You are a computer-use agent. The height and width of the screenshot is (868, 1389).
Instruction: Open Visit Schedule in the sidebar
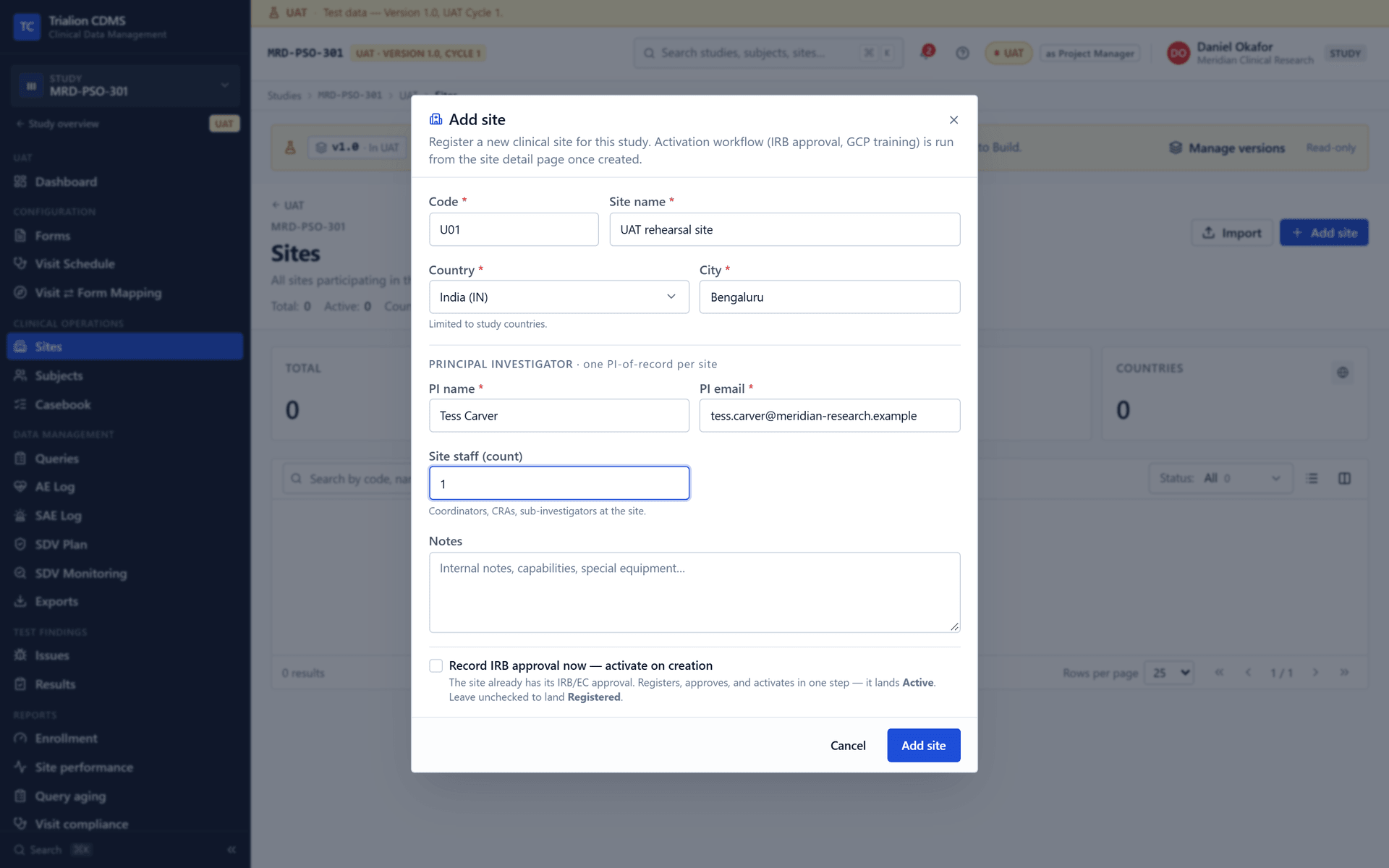click(x=124, y=264)
